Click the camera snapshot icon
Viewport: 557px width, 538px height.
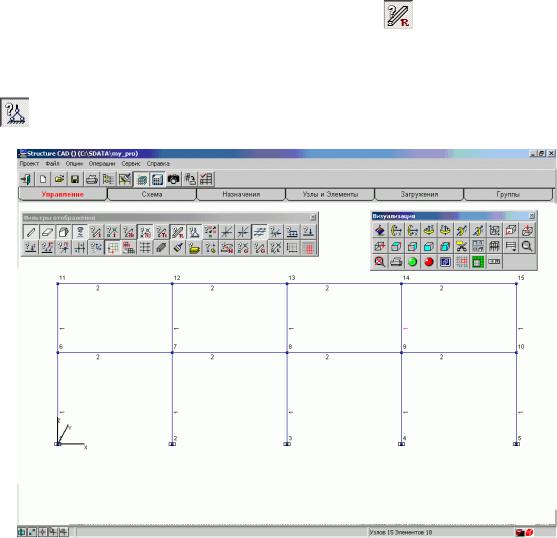pyautogui.click(x=173, y=179)
